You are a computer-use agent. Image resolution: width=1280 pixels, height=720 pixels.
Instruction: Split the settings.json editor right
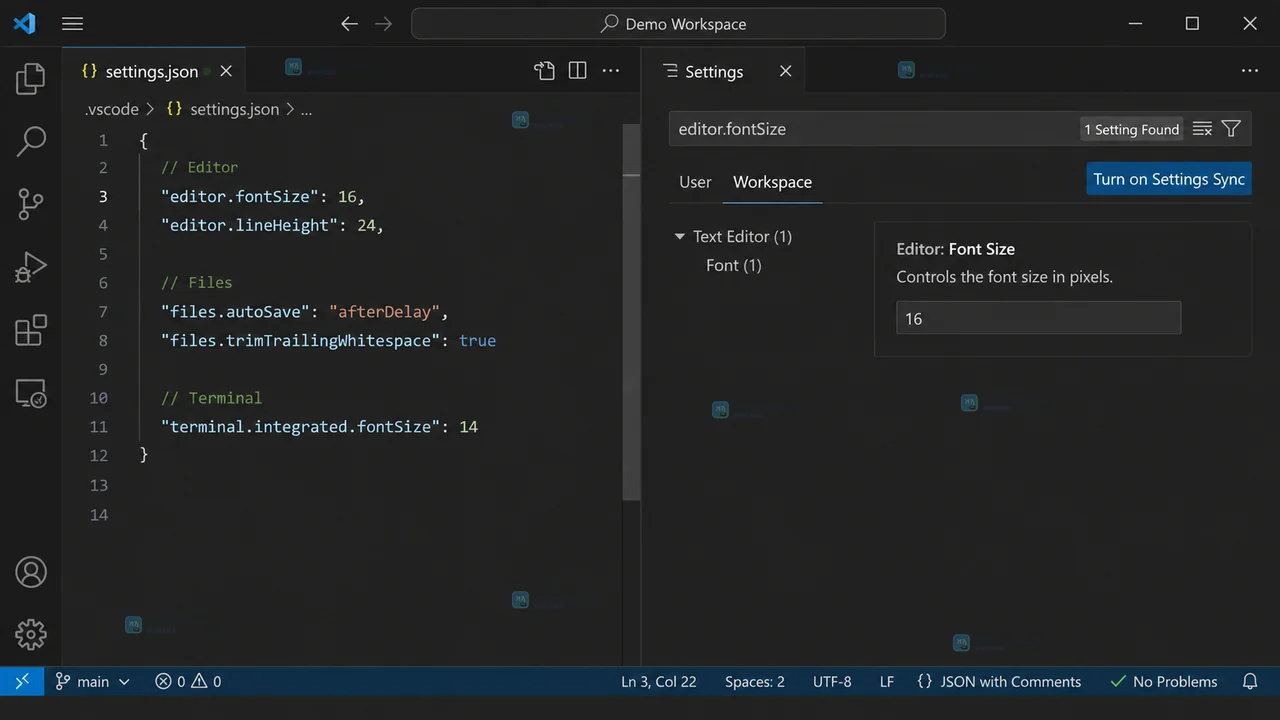(x=577, y=71)
